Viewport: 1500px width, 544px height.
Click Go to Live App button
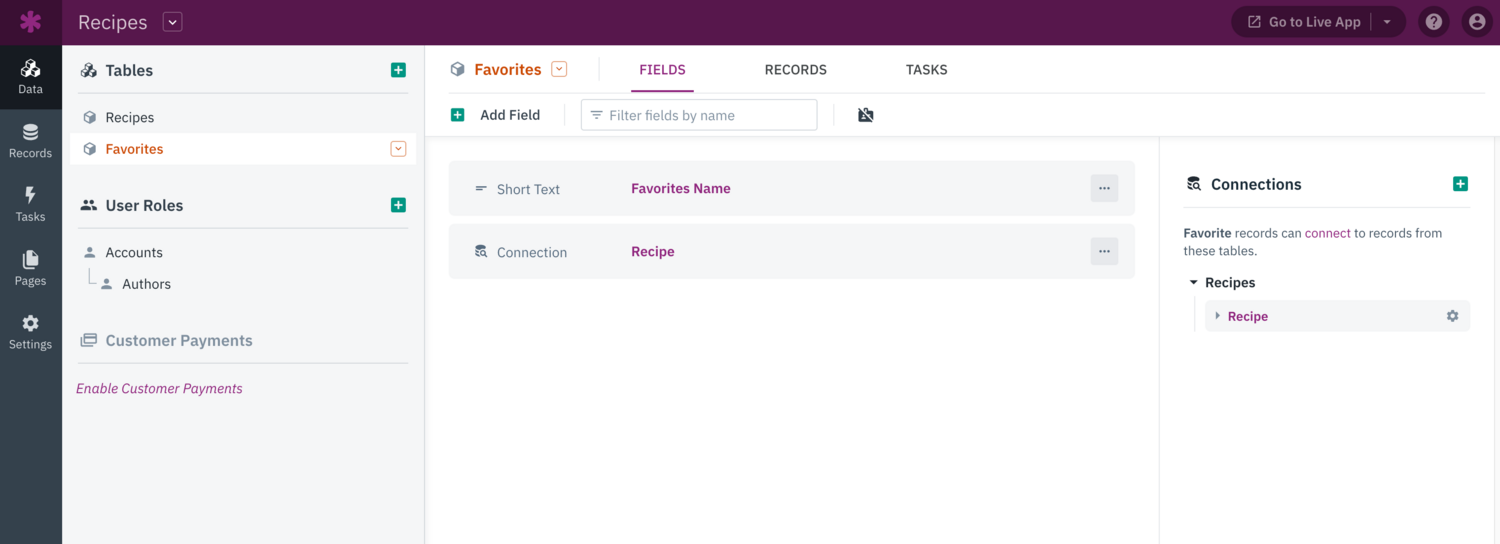click(1304, 22)
